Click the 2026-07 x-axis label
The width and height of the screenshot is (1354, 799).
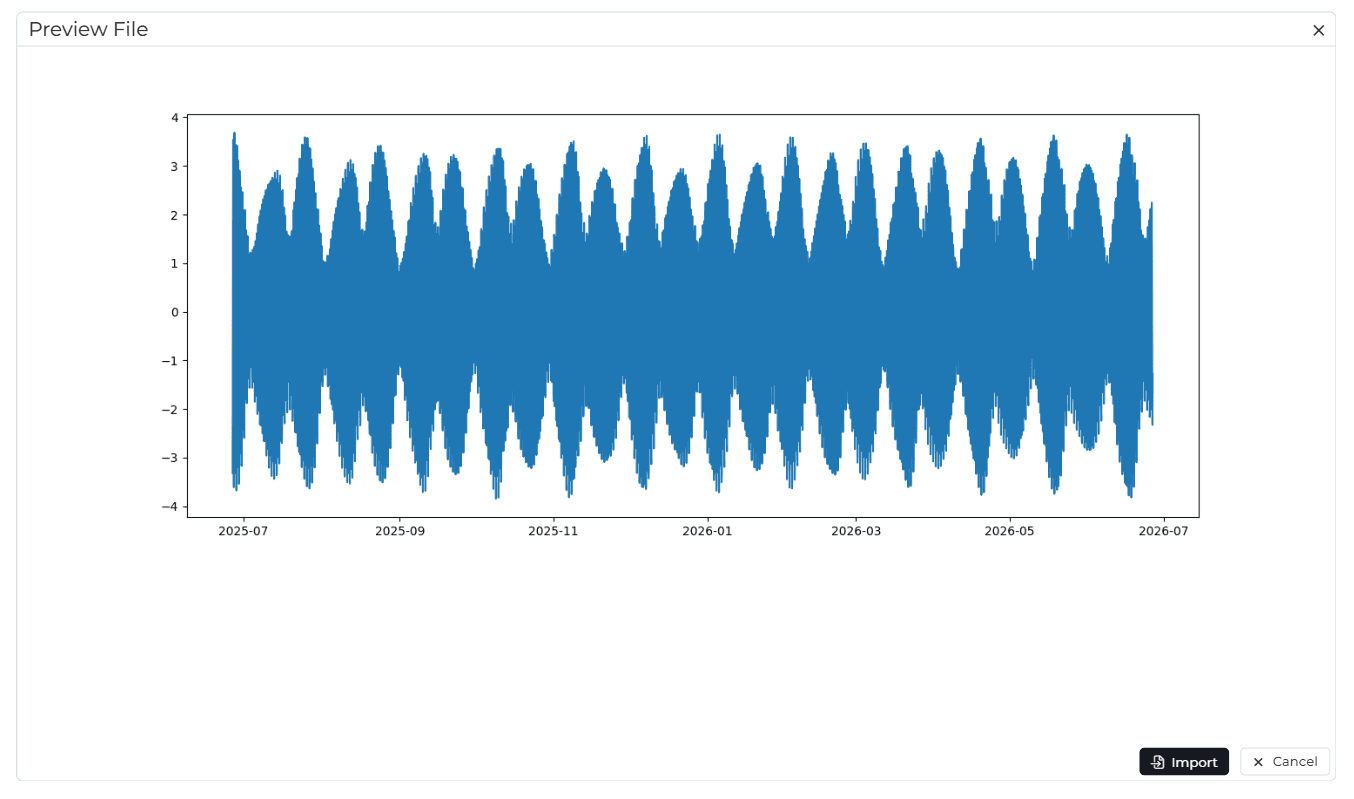(1163, 531)
